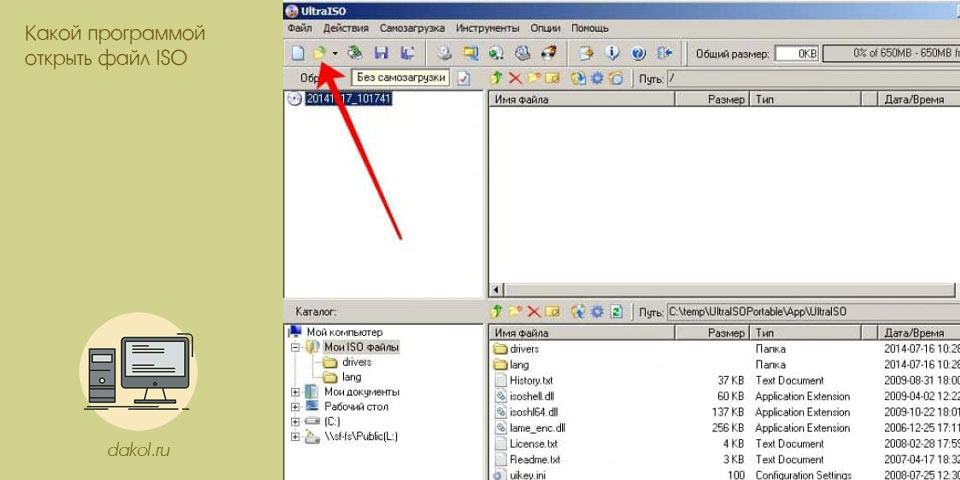
Task: Click the Save As icon
Action: click(407, 53)
